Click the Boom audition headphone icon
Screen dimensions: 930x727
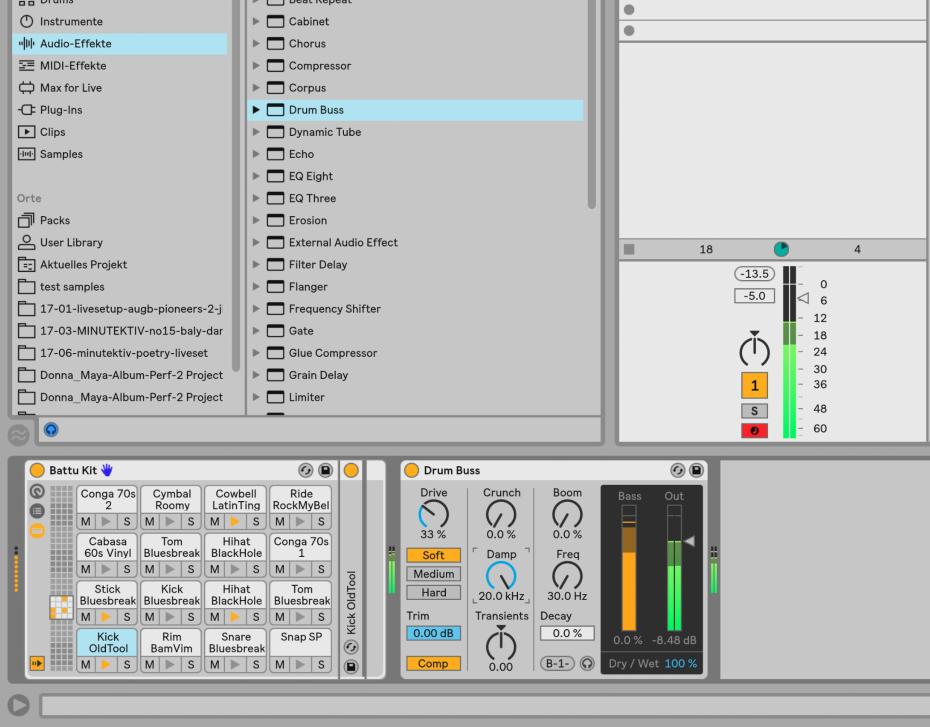(x=587, y=663)
